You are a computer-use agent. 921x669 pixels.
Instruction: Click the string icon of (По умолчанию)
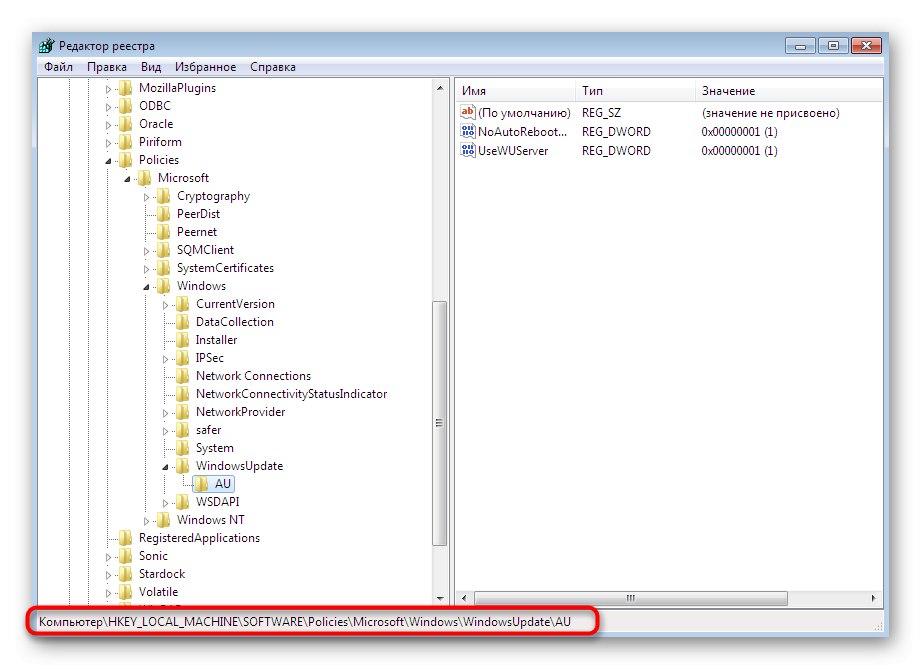pos(468,112)
